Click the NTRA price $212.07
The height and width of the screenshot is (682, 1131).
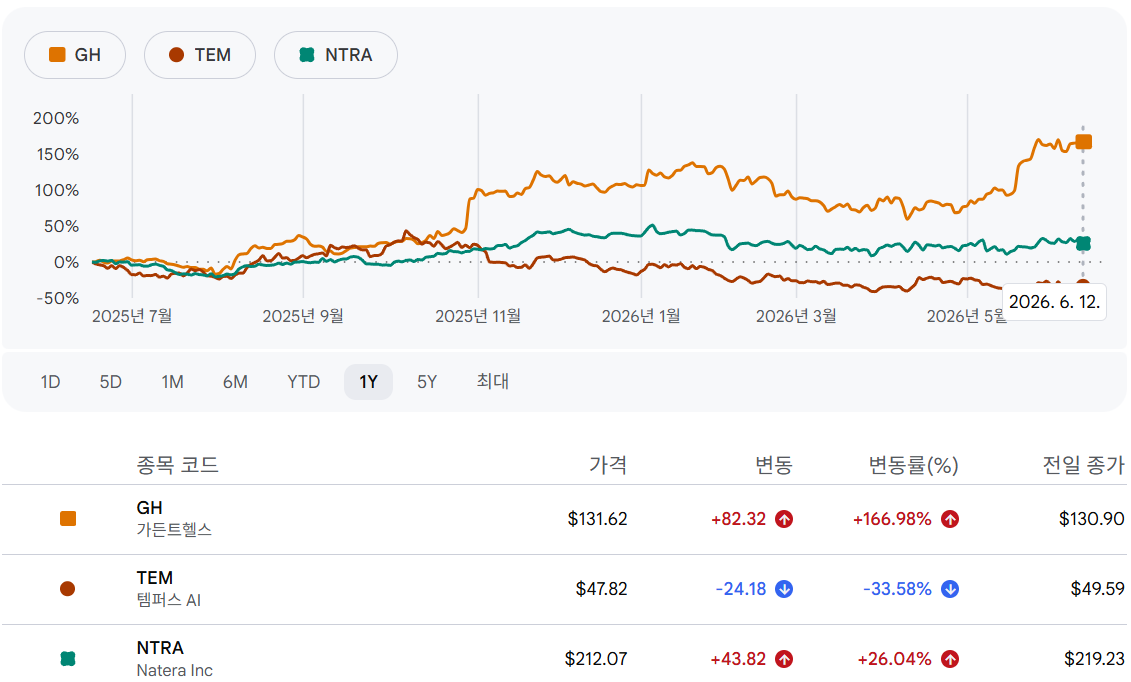point(596,659)
